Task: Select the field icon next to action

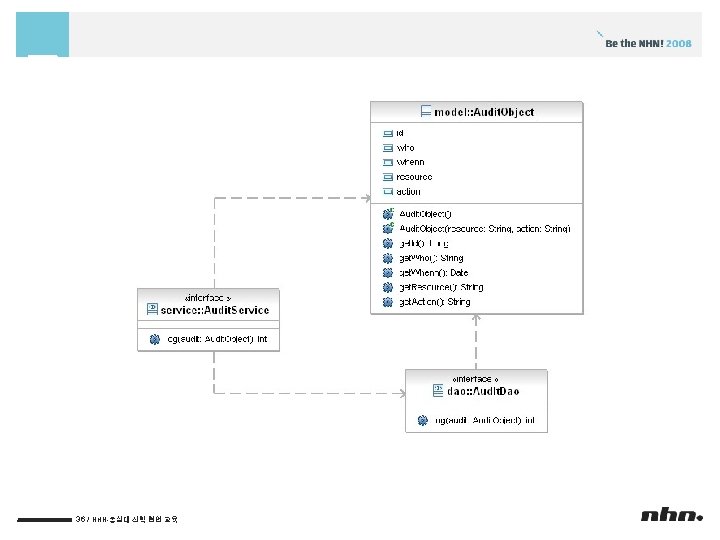Action: point(388,191)
